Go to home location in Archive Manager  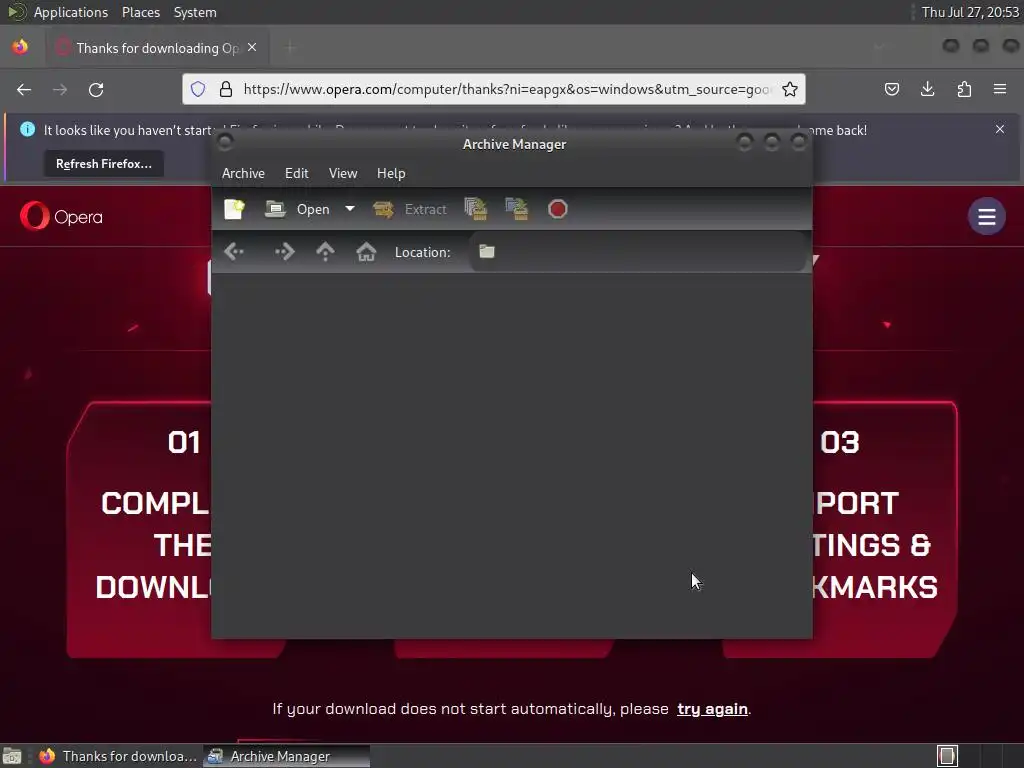(366, 251)
